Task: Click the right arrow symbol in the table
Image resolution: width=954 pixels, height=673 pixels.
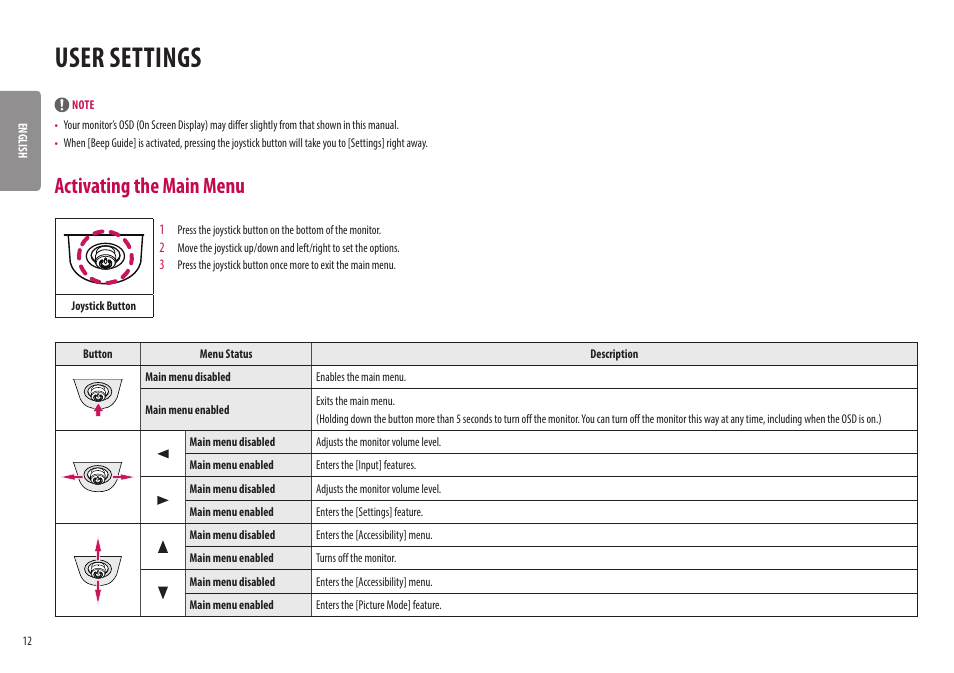Action: tap(162, 500)
